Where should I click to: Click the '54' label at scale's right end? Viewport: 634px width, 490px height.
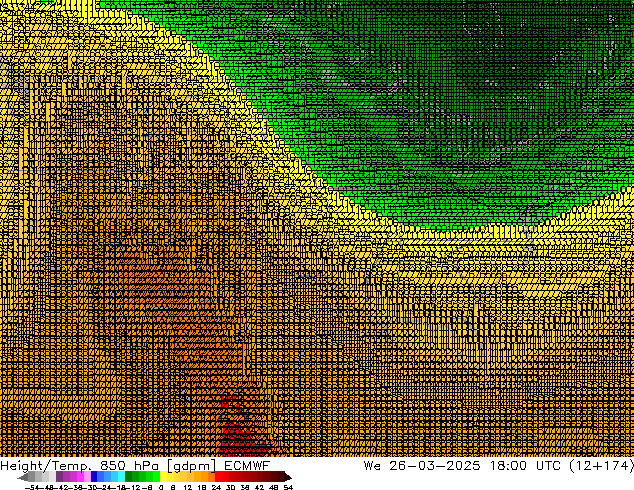tap(288, 488)
